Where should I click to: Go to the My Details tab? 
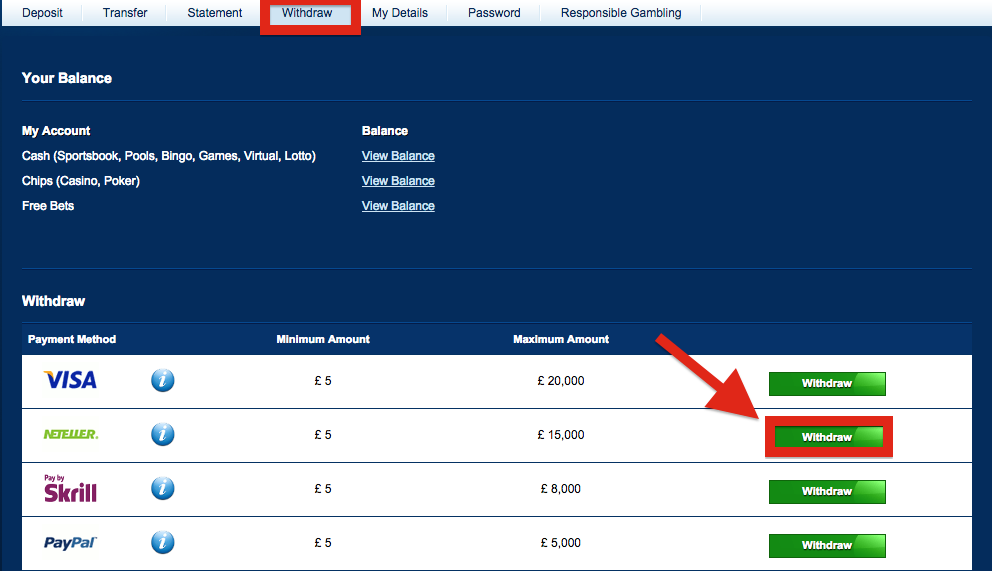click(x=400, y=13)
